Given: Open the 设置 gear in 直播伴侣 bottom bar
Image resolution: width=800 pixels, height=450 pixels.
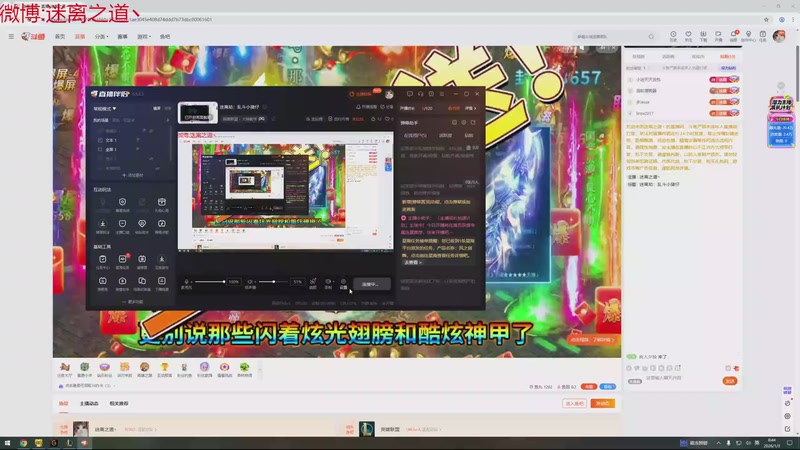Looking at the screenshot, I should [343, 283].
